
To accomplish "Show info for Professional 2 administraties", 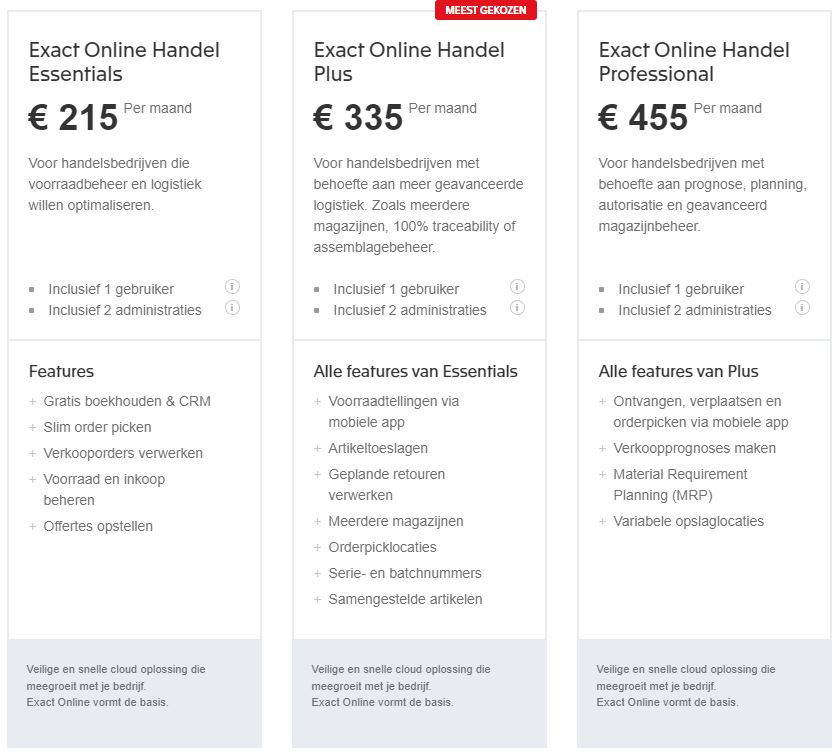I will point(802,308).
